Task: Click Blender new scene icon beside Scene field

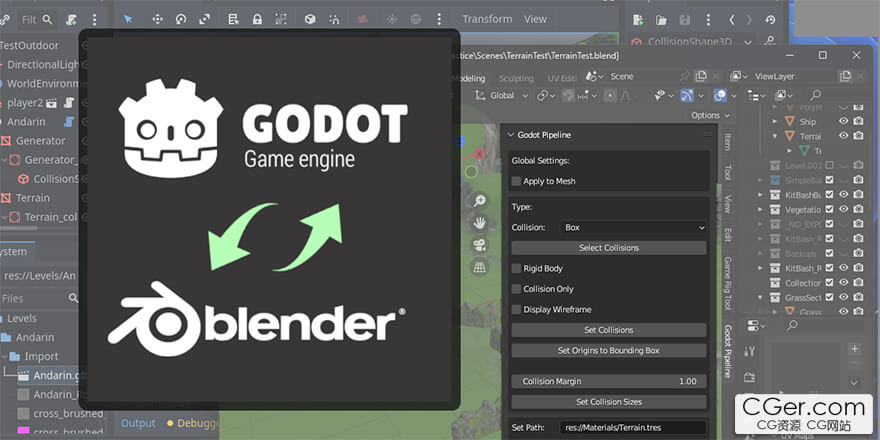Action: pyautogui.click(x=700, y=76)
